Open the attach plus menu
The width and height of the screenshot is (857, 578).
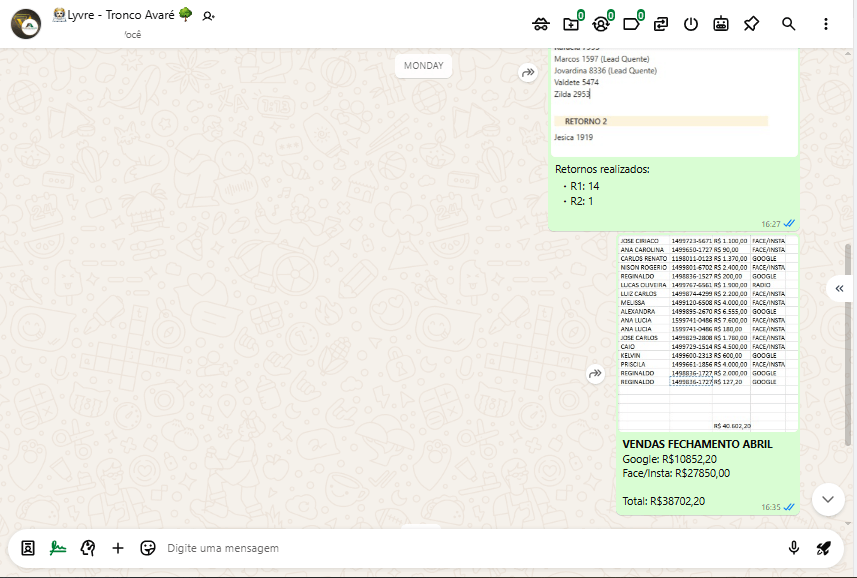(118, 548)
